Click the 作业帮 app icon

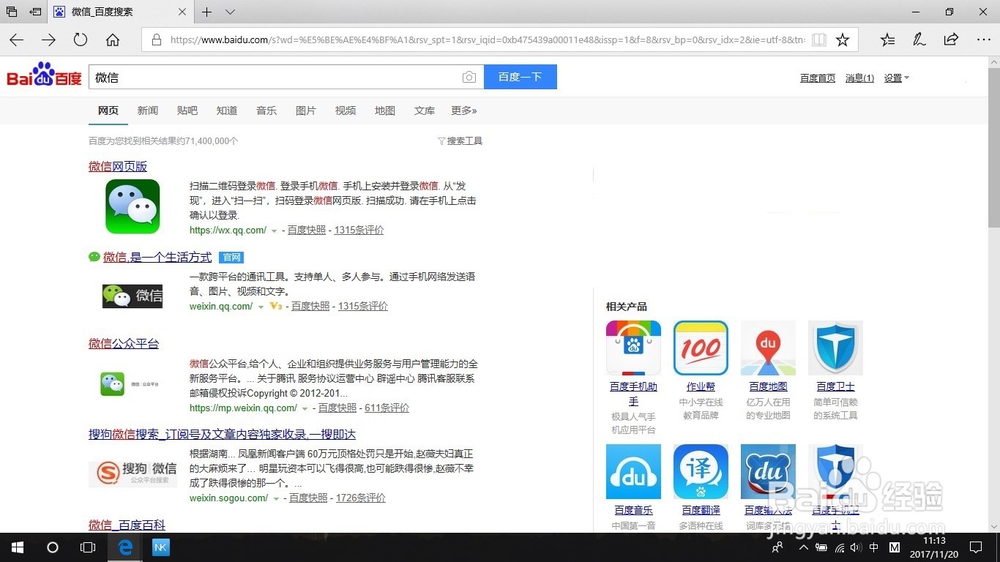click(700, 348)
